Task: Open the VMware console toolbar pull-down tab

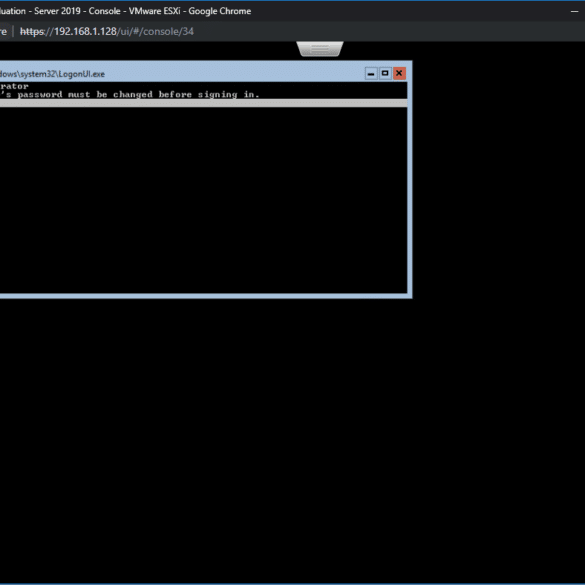Action: pos(320,49)
